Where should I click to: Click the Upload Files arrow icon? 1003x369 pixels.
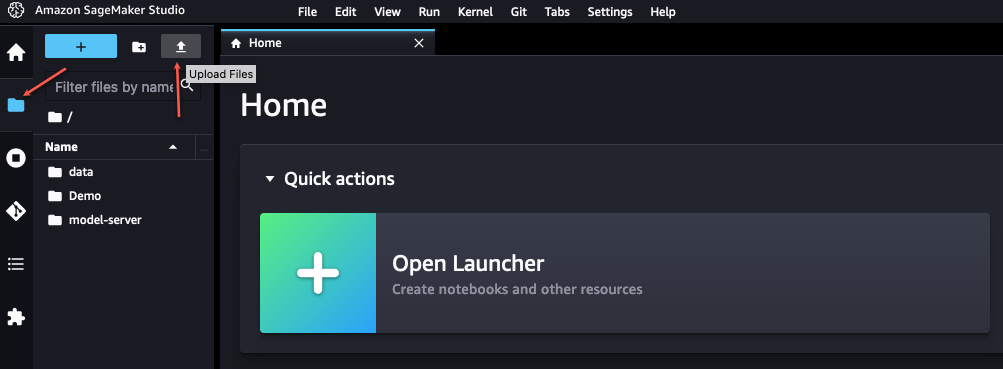tap(181, 47)
